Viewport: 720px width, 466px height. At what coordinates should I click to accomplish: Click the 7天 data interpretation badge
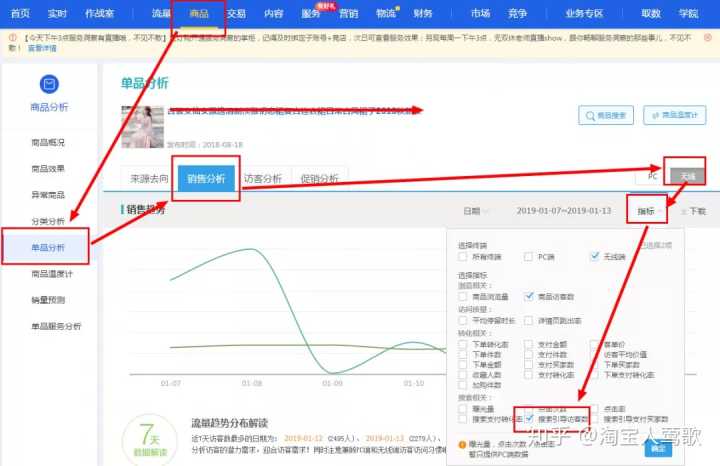pos(148,441)
